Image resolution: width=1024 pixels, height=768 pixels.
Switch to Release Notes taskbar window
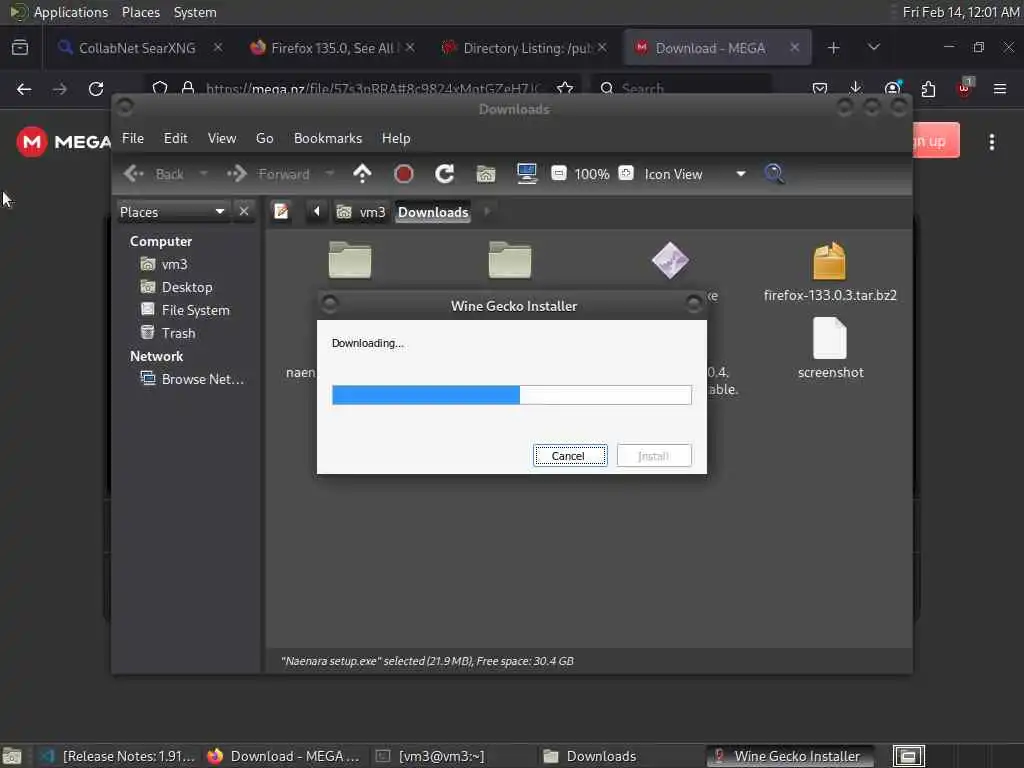118,756
